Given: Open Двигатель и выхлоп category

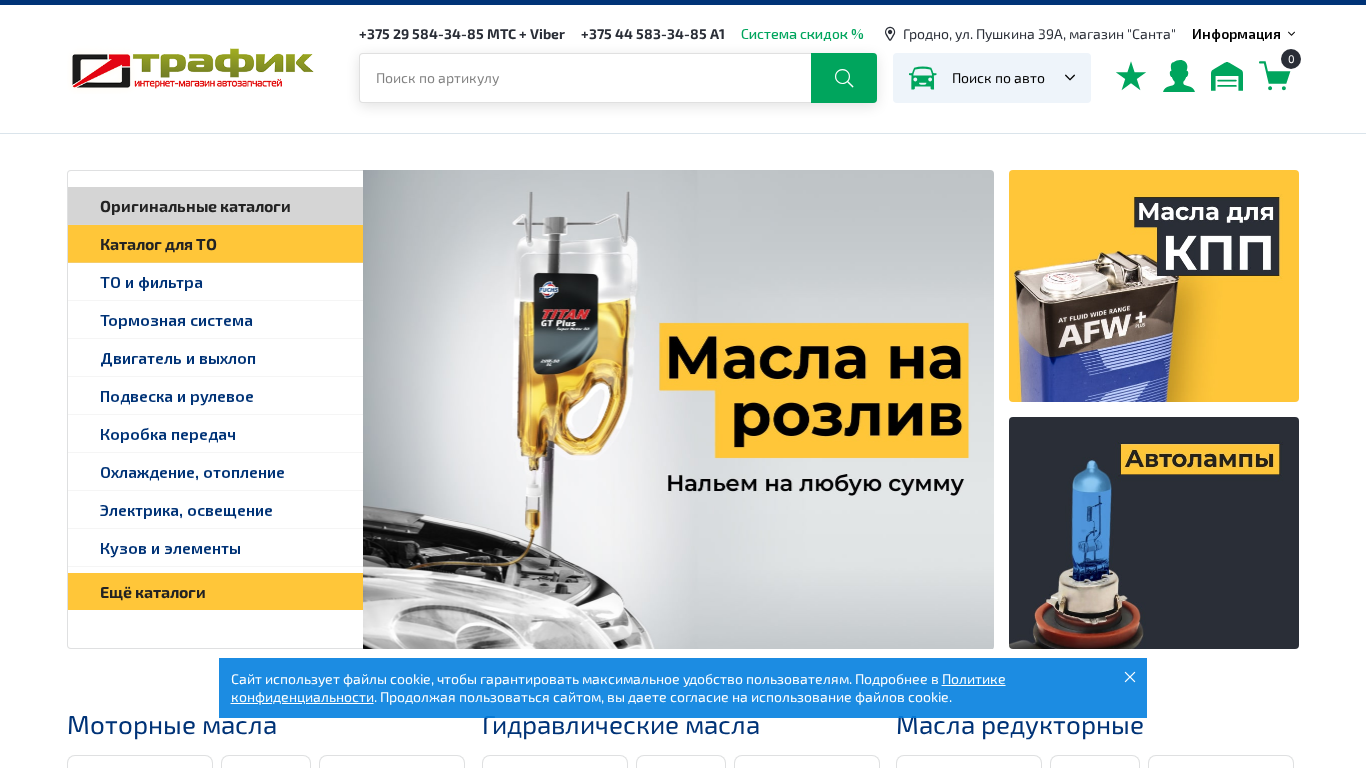Looking at the screenshot, I should coord(215,358).
